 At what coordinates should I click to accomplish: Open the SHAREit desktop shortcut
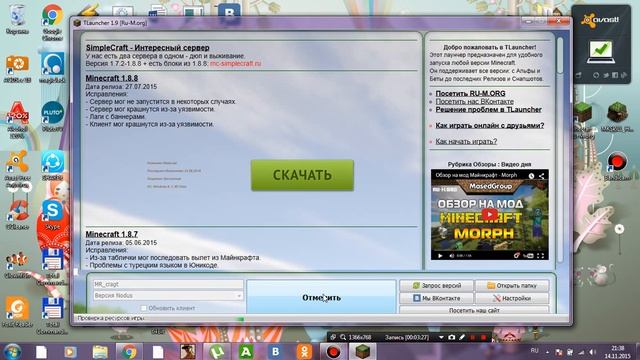pyautogui.click(x=52, y=164)
